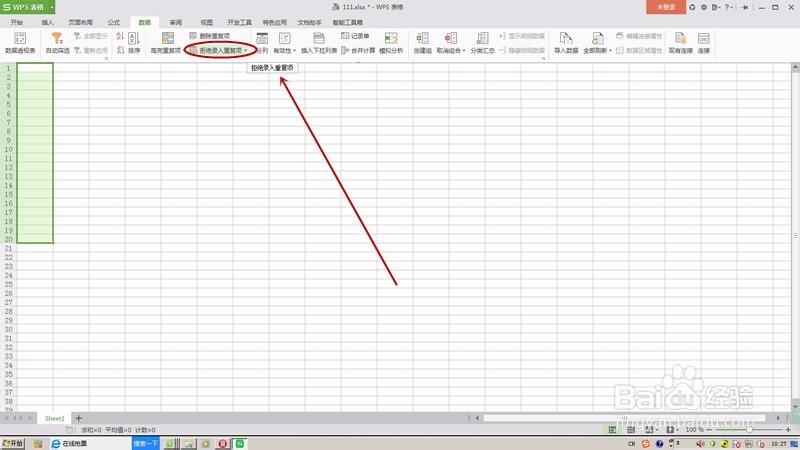Click the 有效性 data validation icon
Image resolution: width=800 pixels, height=450 pixels.
pyautogui.click(x=284, y=40)
